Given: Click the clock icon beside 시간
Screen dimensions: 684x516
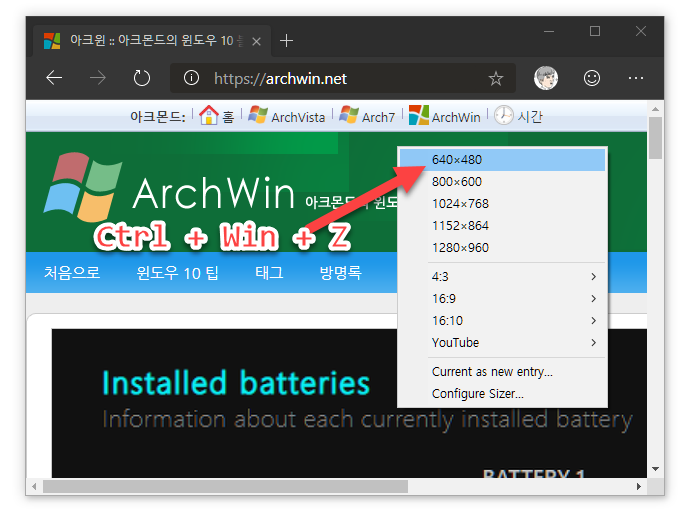Looking at the screenshot, I should [x=504, y=115].
